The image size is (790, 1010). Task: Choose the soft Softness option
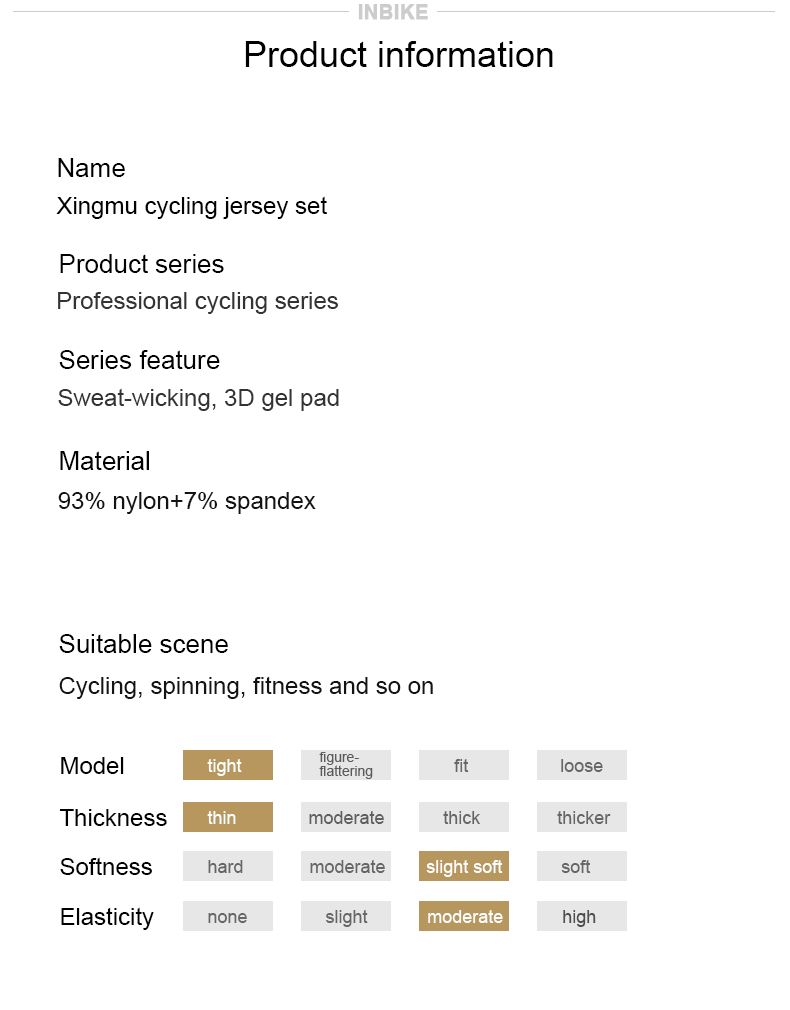(x=581, y=866)
